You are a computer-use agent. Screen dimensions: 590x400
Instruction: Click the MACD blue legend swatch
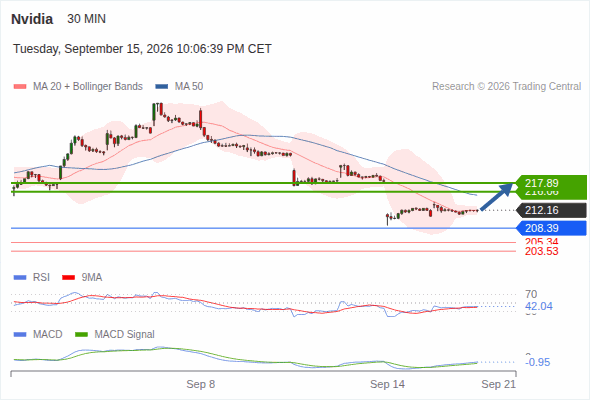tap(20, 335)
